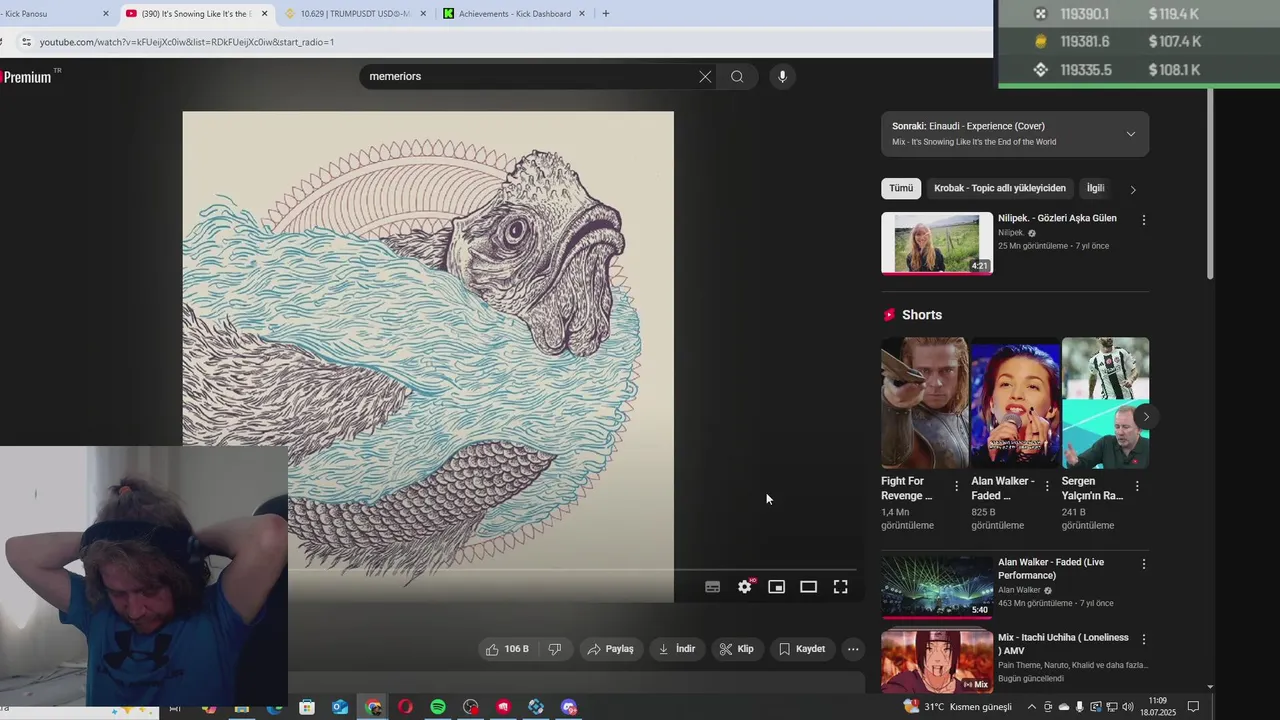Click the magnifier search button
The width and height of the screenshot is (1280, 720).
point(737,77)
